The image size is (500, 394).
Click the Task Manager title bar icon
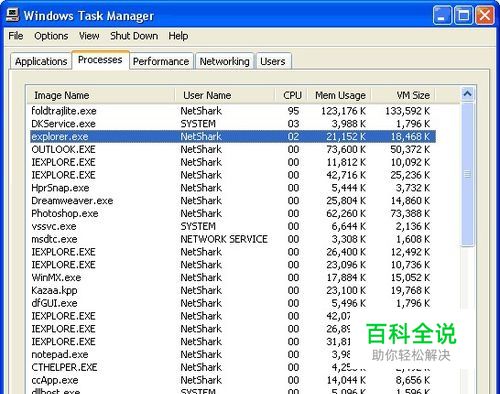click(12, 15)
